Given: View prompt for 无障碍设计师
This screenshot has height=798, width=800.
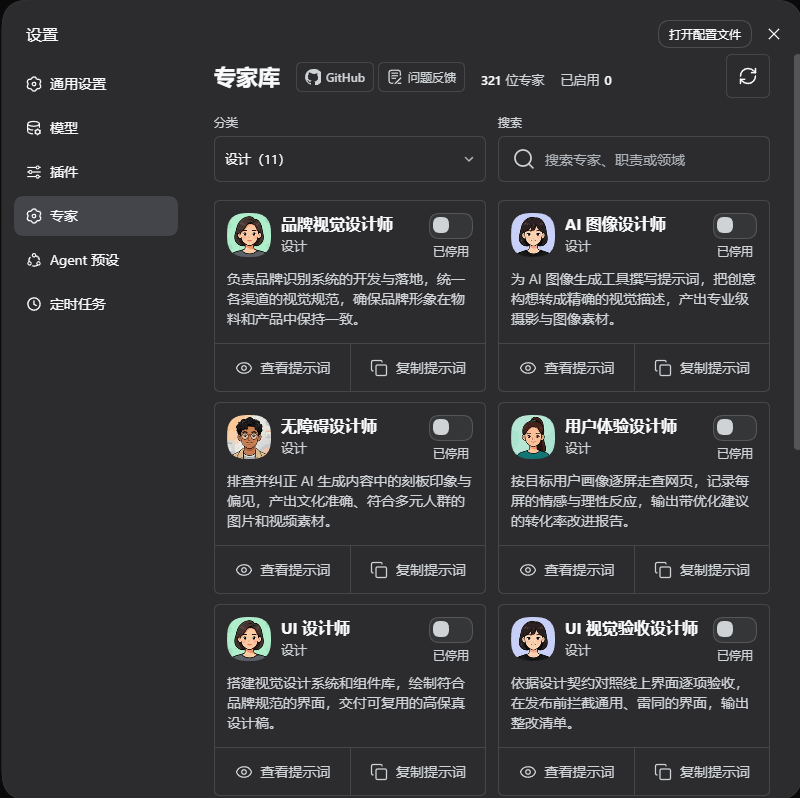Looking at the screenshot, I should tap(283, 570).
